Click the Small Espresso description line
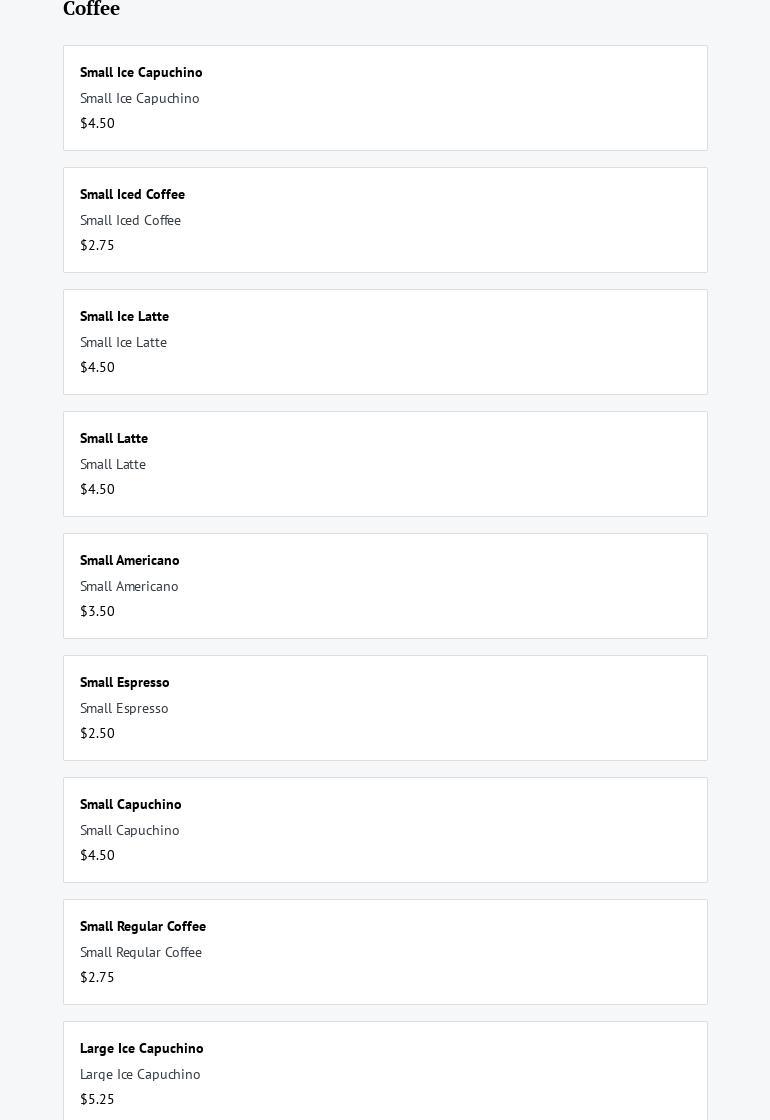 tap(124, 708)
